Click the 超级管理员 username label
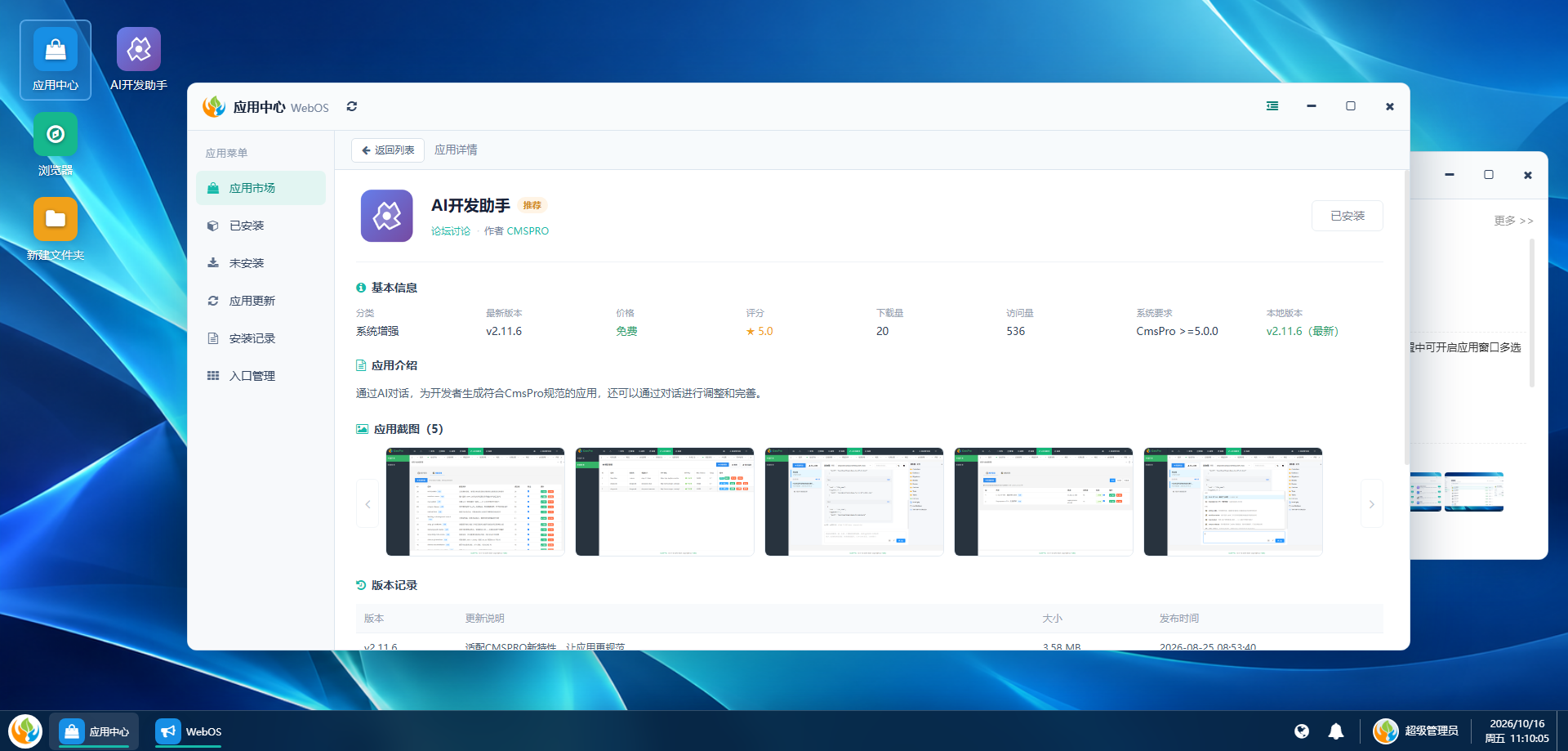The width and height of the screenshot is (1568, 751). [1432, 731]
